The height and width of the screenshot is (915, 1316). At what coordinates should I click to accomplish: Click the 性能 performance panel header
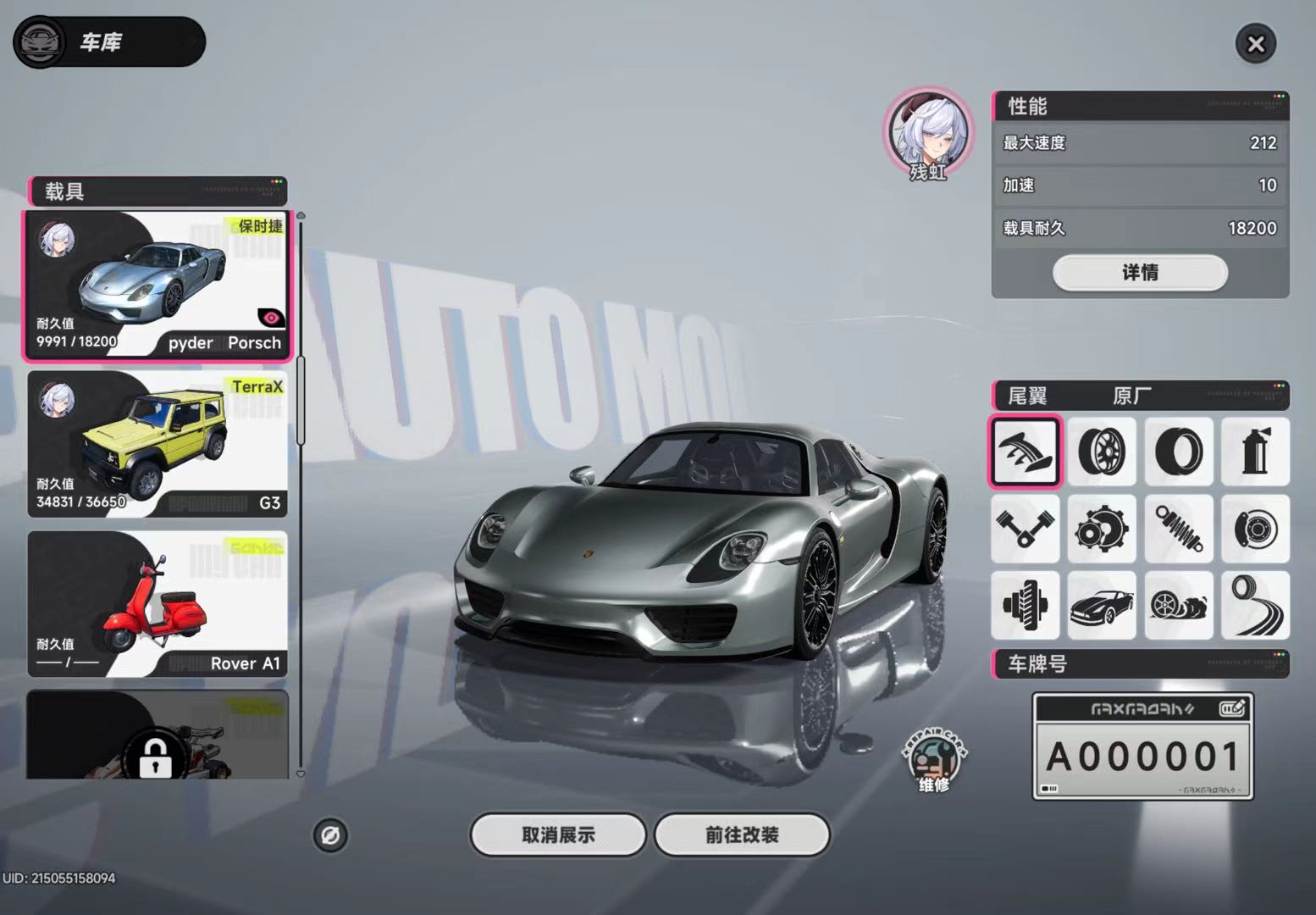point(1141,106)
